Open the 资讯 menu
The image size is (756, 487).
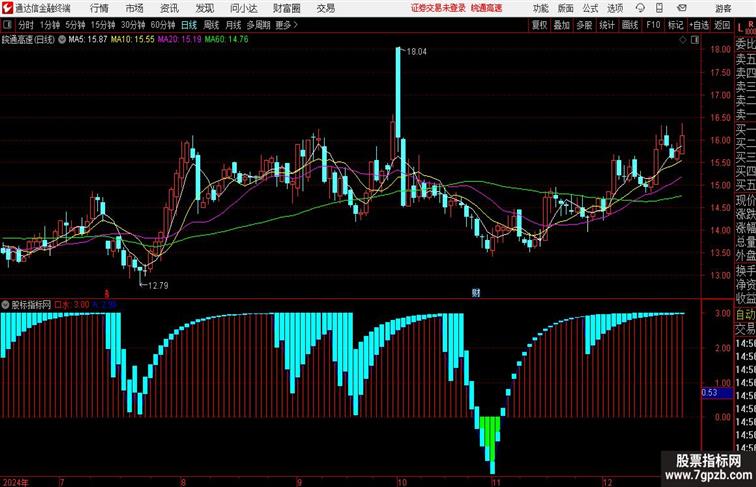169,8
